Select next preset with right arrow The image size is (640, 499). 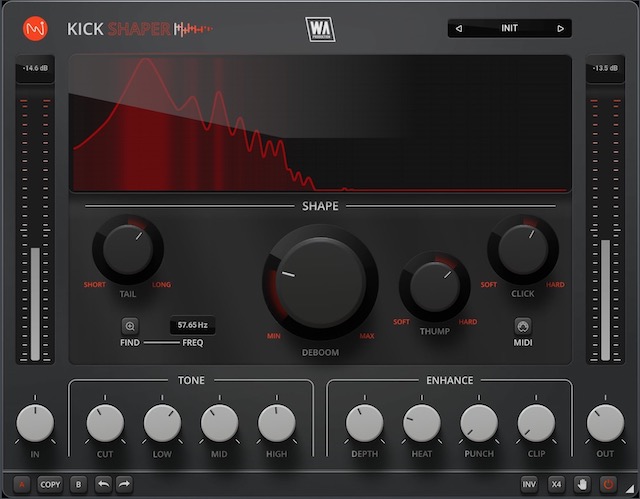(560, 28)
